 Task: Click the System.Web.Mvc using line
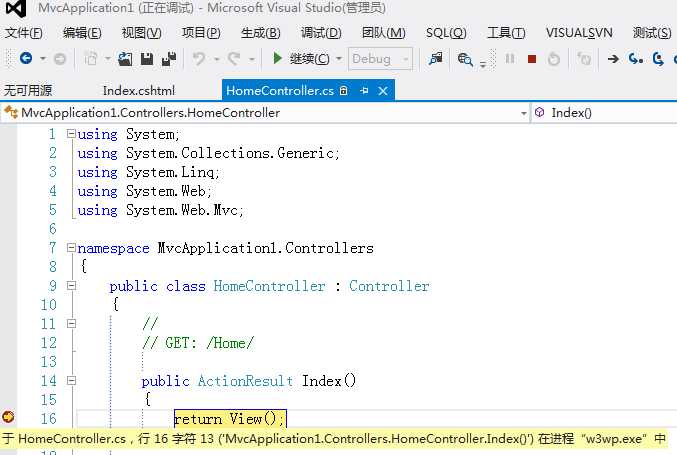pos(161,210)
